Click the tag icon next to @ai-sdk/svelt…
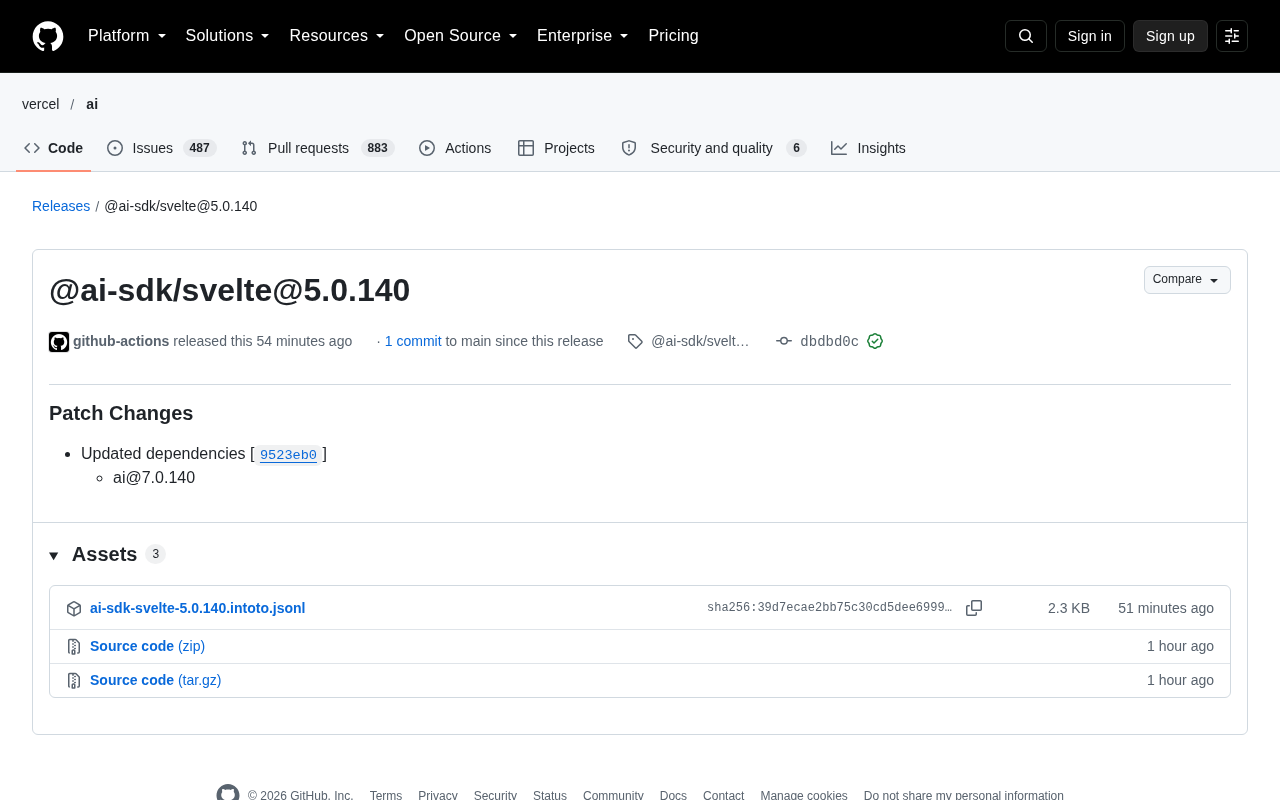The image size is (1280, 800). [x=635, y=341]
